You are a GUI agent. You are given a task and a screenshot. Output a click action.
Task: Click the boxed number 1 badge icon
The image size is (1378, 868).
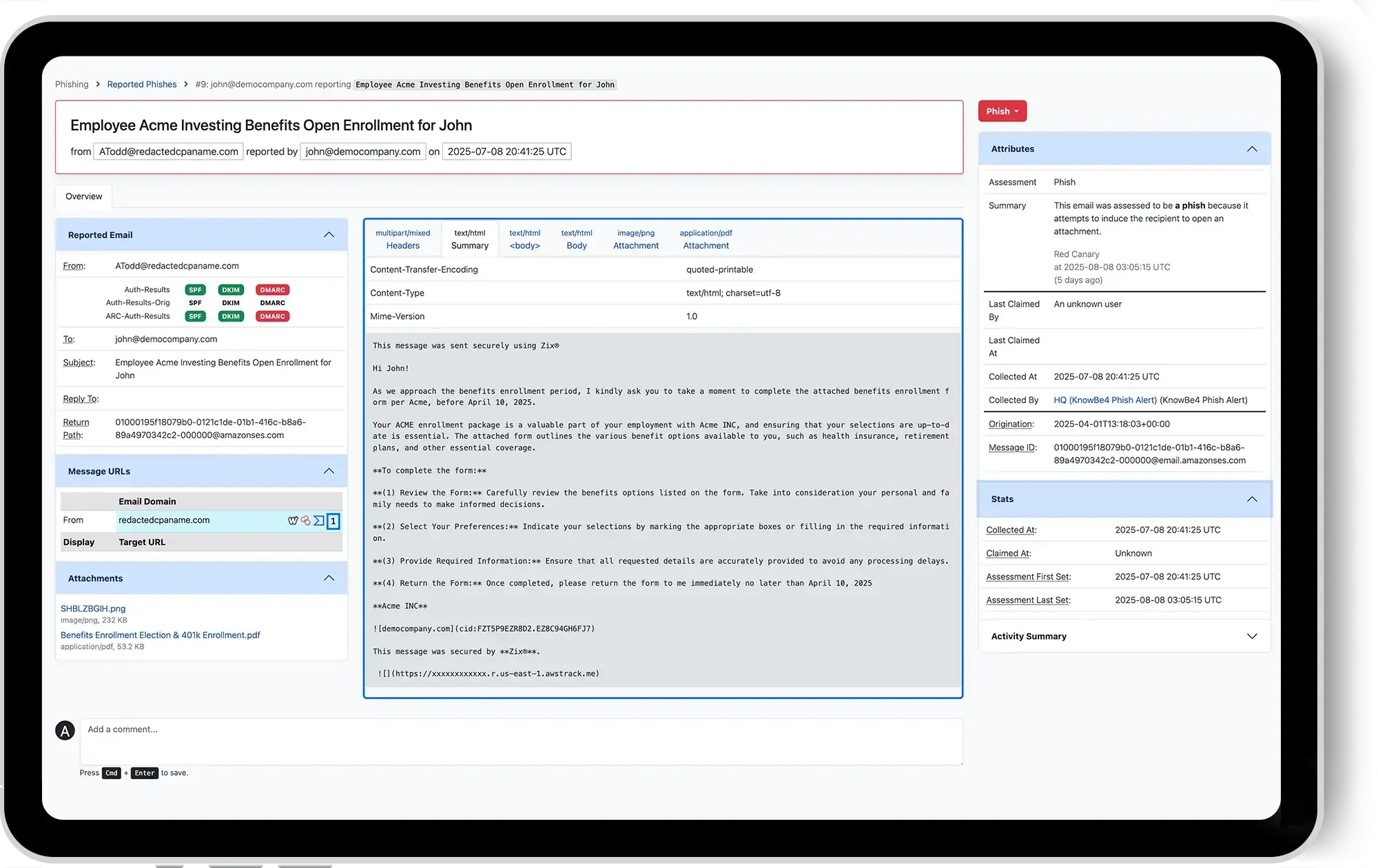click(x=333, y=521)
